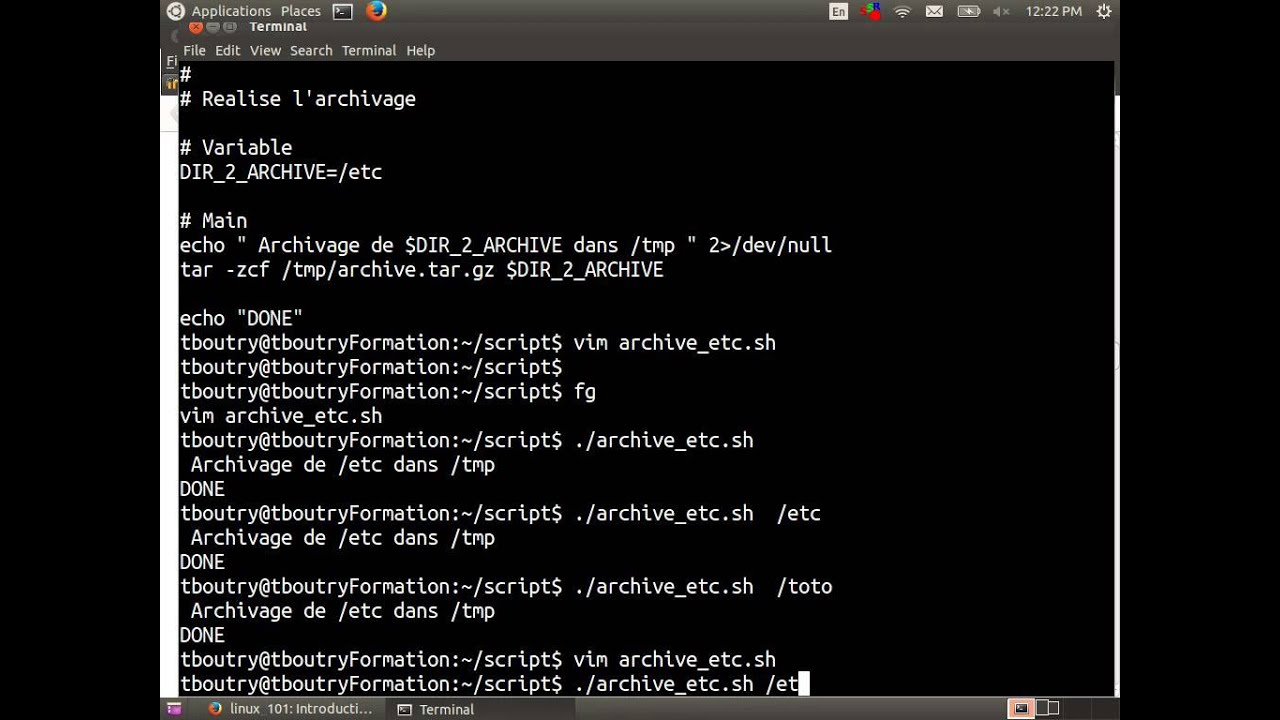Open the En keyboard layout indicator

click(x=838, y=11)
